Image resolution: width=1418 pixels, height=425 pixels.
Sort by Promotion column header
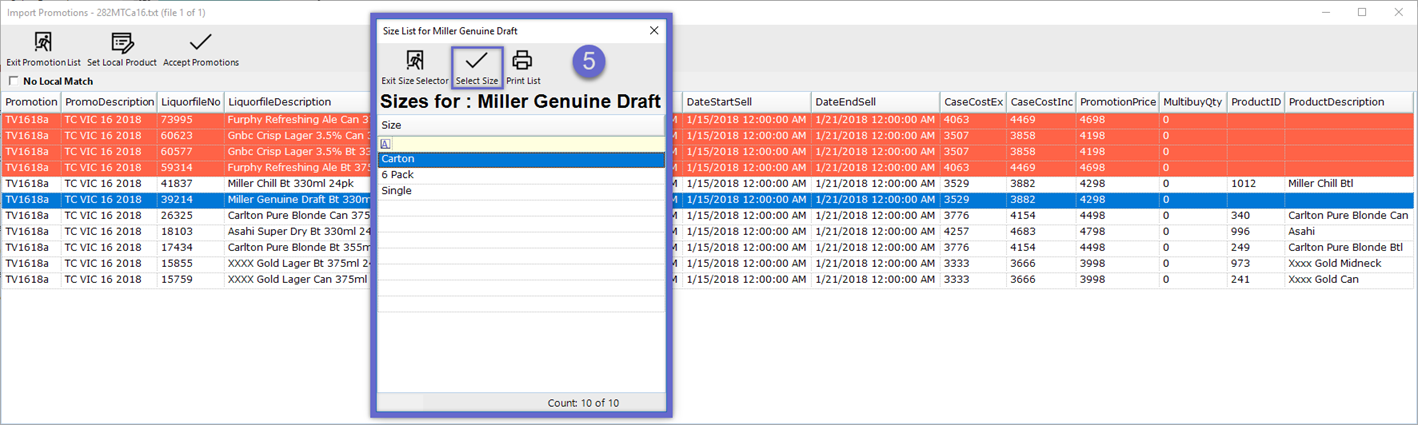[32, 102]
